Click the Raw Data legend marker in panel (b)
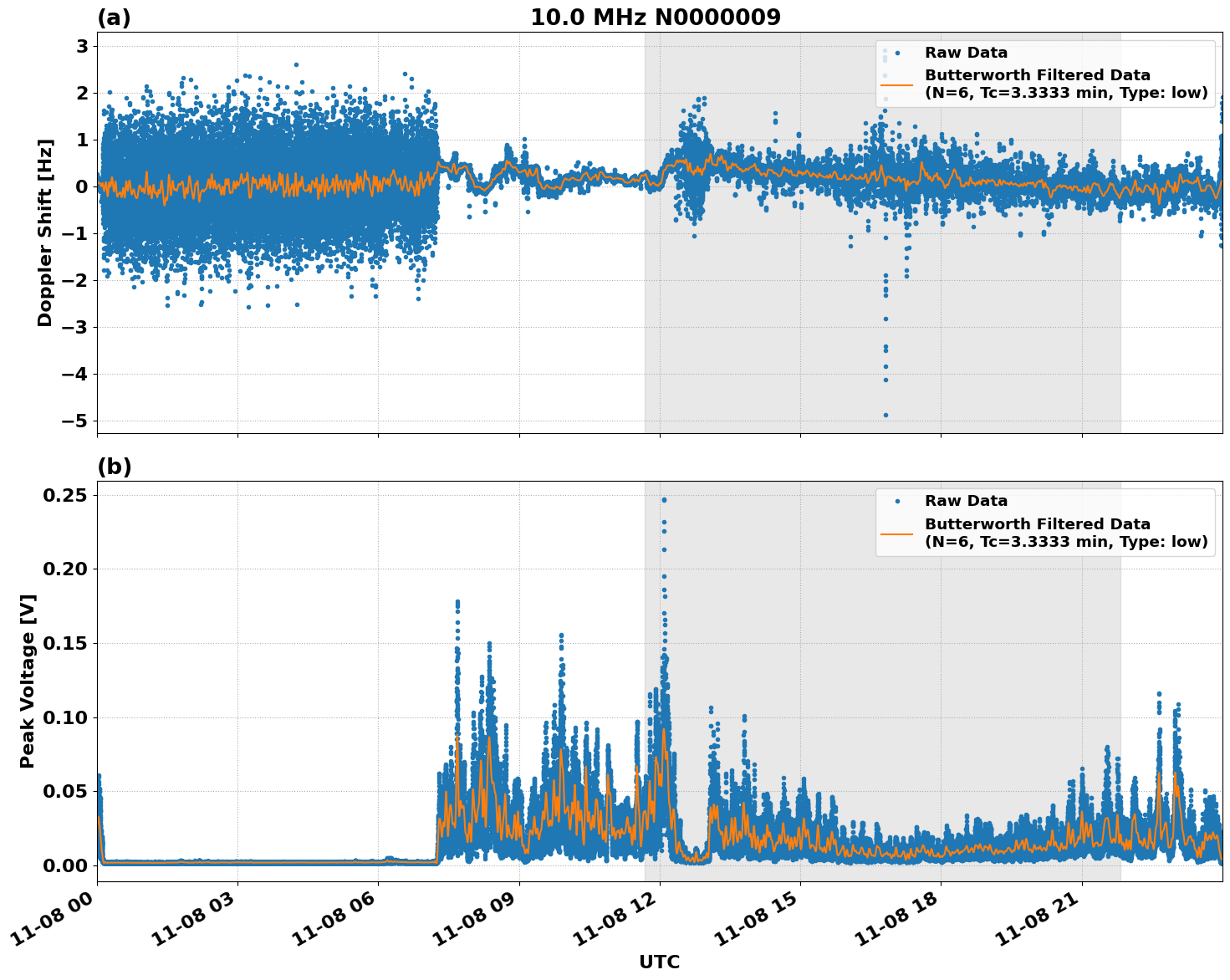The width and height of the screenshot is (1230, 980). [x=898, y=501]
